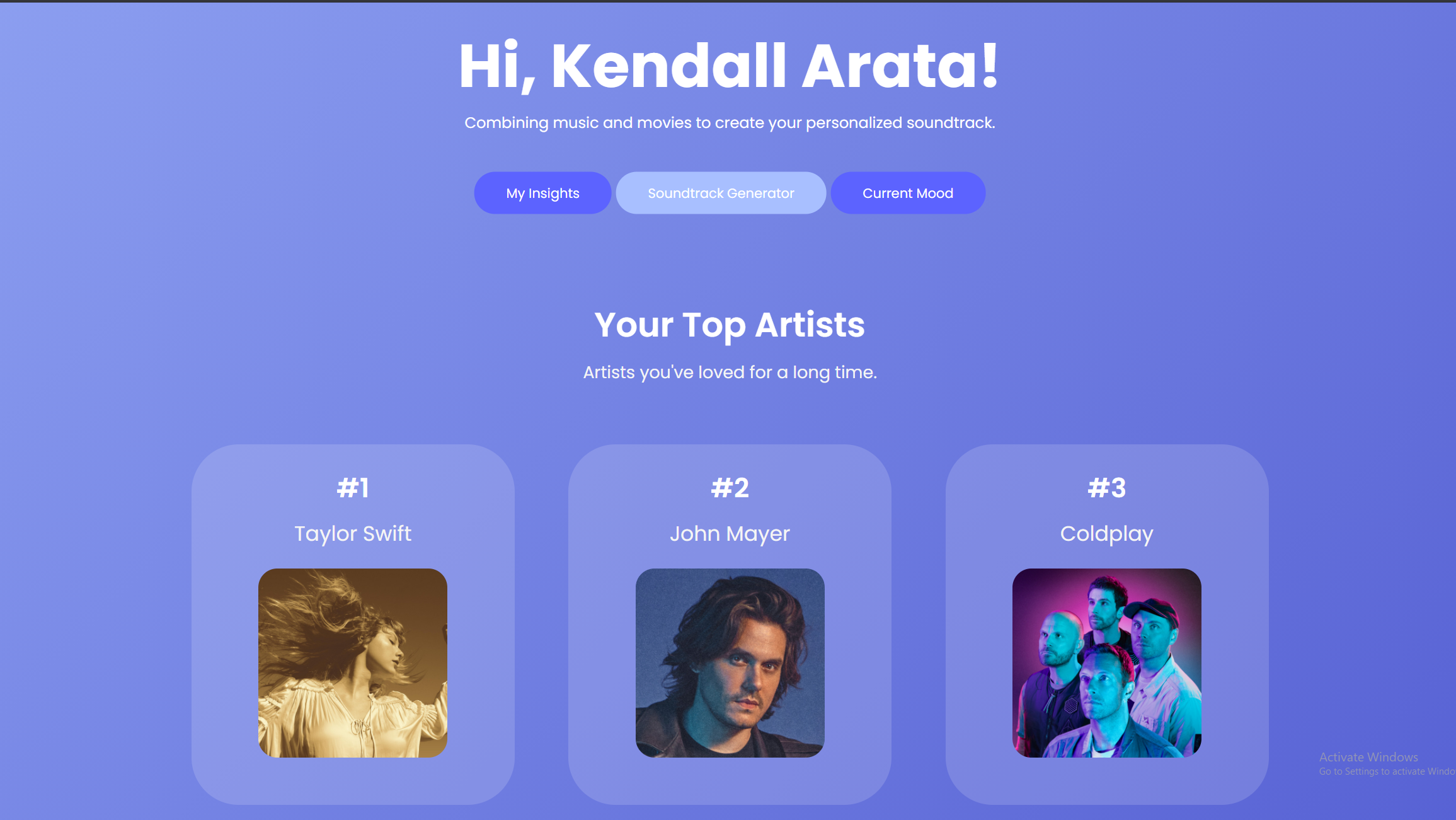The width and height of the screenshot is (1456, 820).
Task: Click empty card space beneath Taylor Swift's photo
Action: 353,781
